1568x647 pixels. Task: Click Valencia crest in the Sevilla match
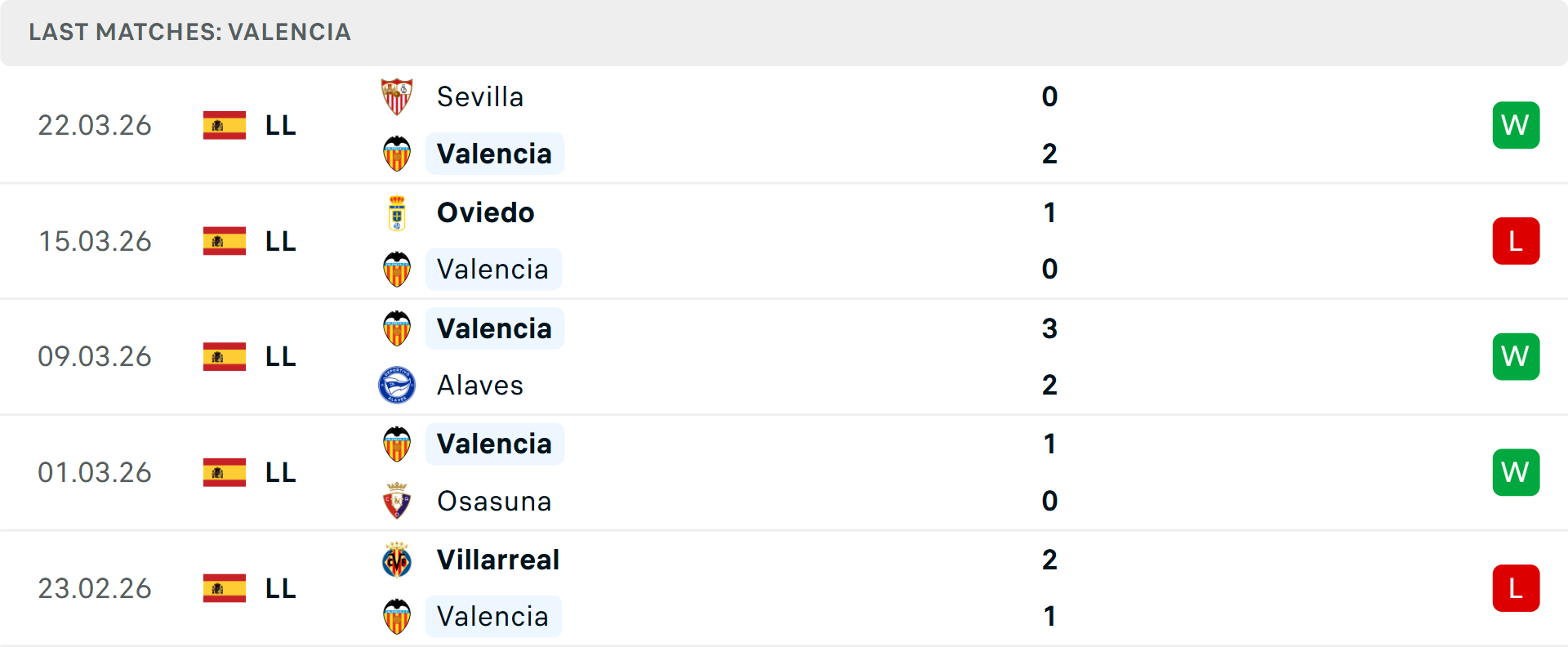[397, 154]
